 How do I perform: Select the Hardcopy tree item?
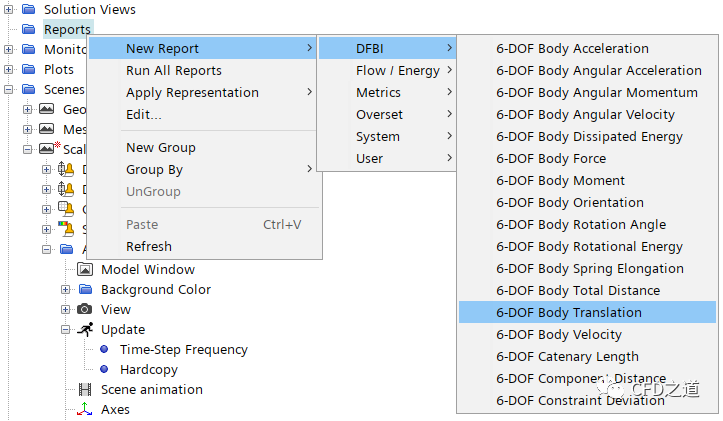pyautogui.click(x=149, y=369)
